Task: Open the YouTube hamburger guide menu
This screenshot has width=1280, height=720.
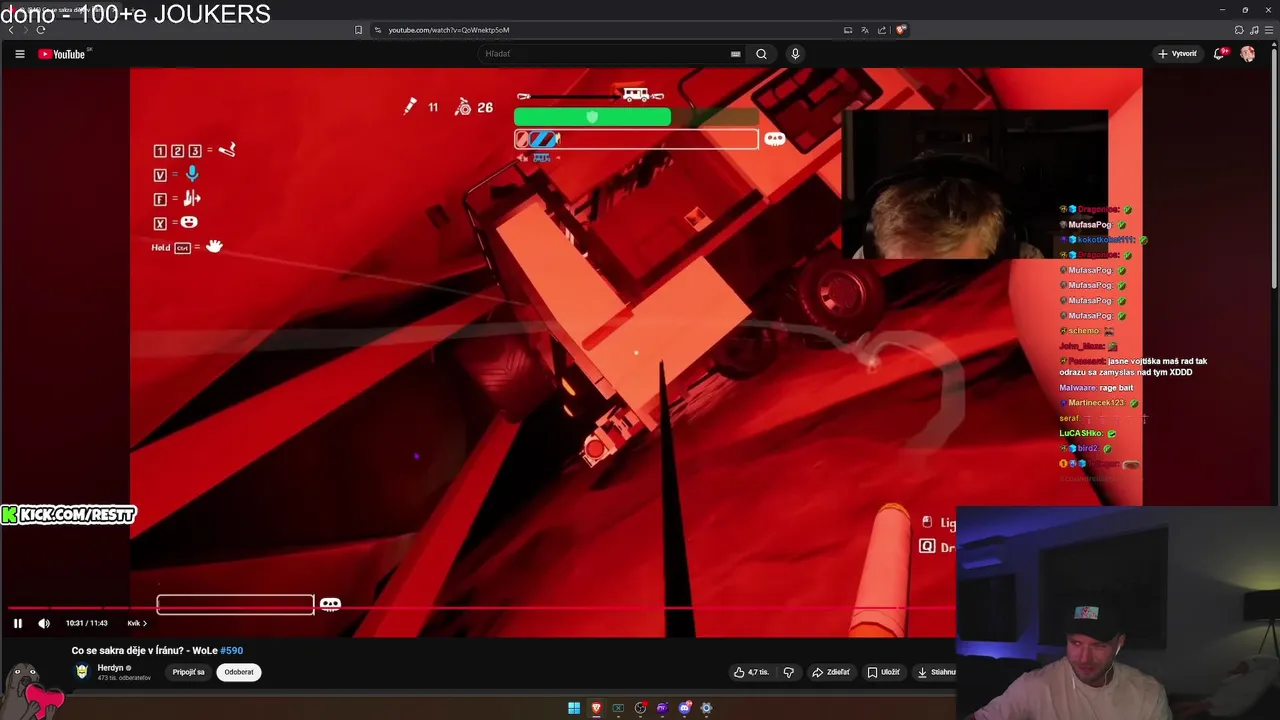Action: click(x=20, y=54)
